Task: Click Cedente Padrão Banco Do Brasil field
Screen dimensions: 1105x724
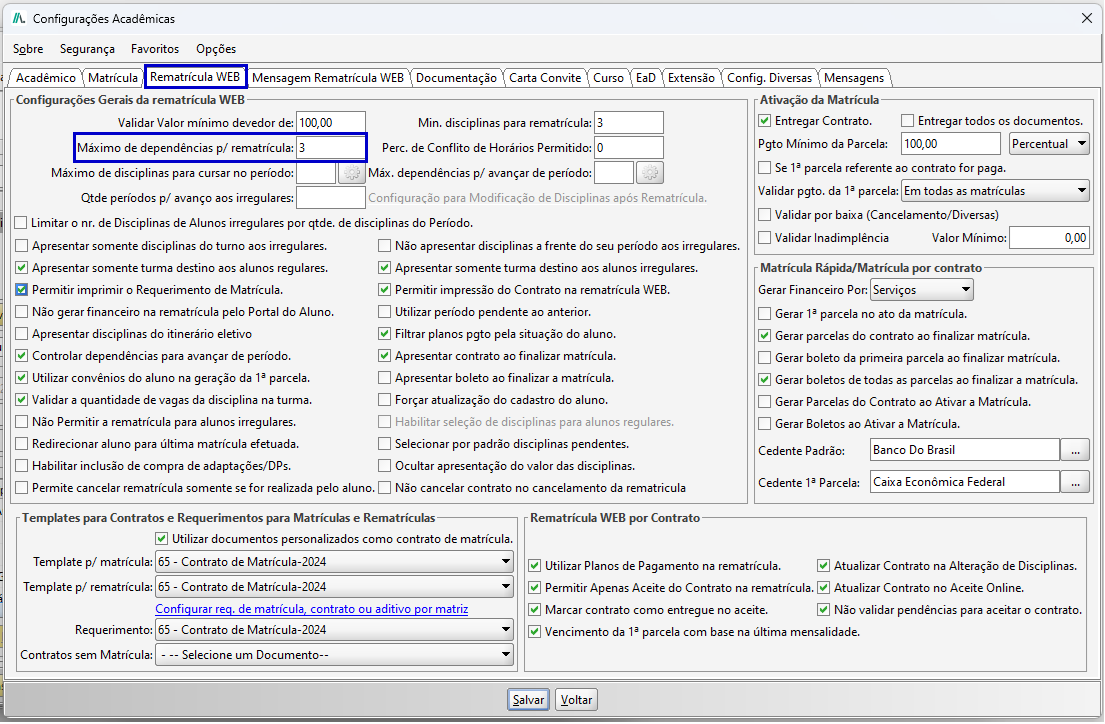Action: pos(965,450)
